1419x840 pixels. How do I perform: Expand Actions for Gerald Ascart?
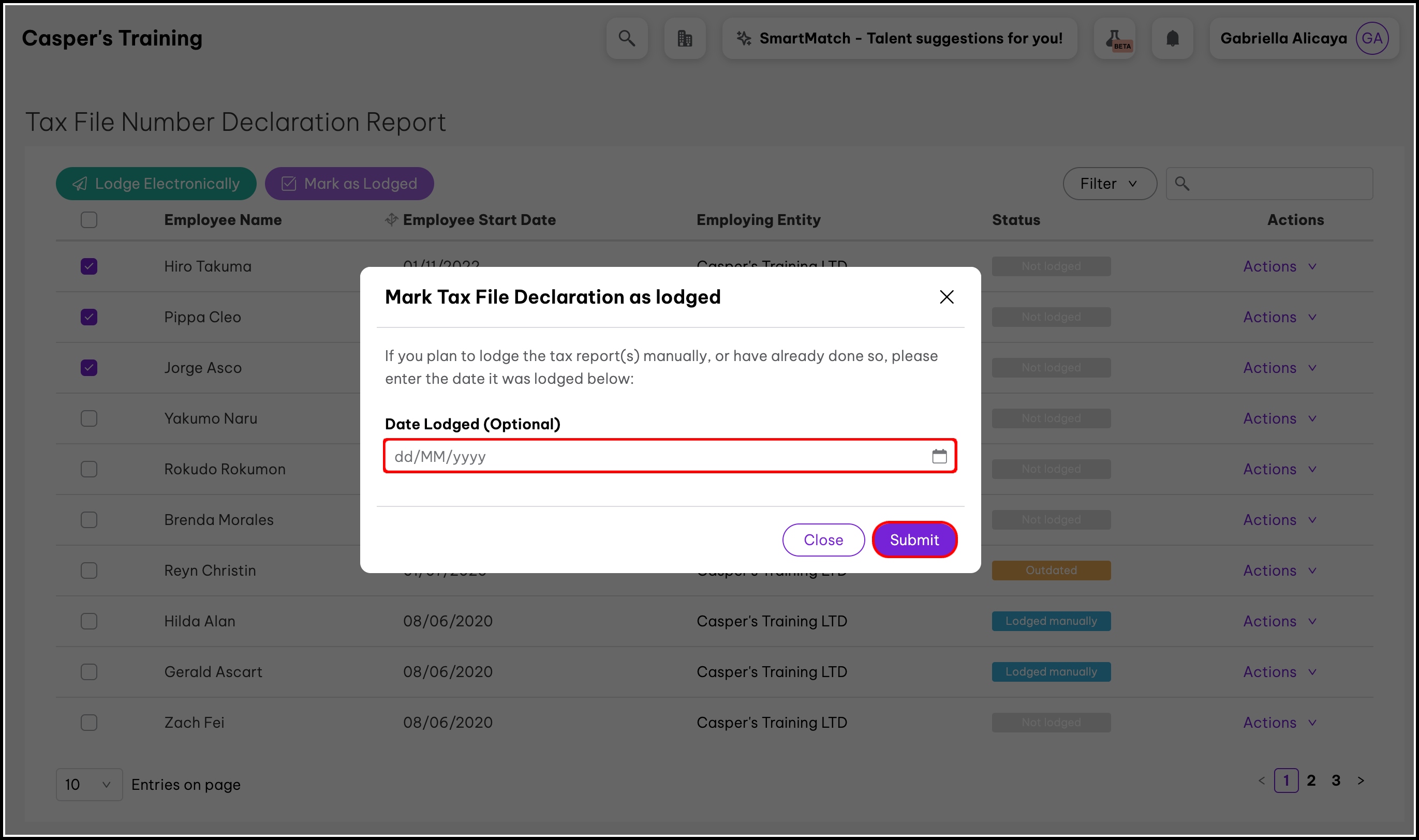[1279, 671]
